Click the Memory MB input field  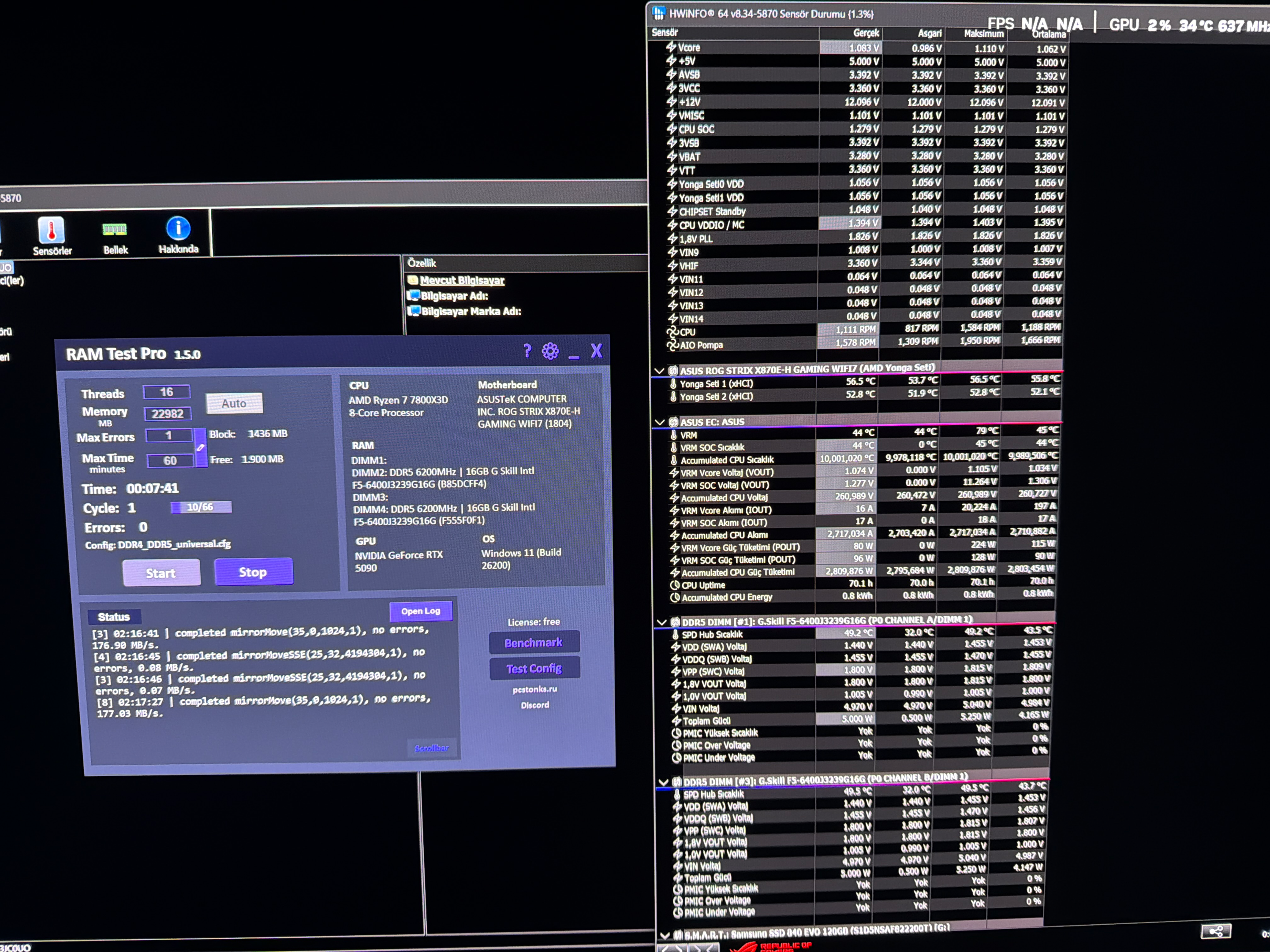coord(168,413)
